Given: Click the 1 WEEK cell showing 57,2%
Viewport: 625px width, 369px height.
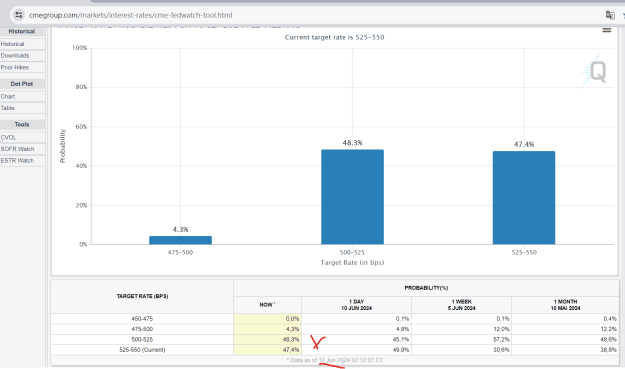Looking at the screenshot, I should [462, 340].
